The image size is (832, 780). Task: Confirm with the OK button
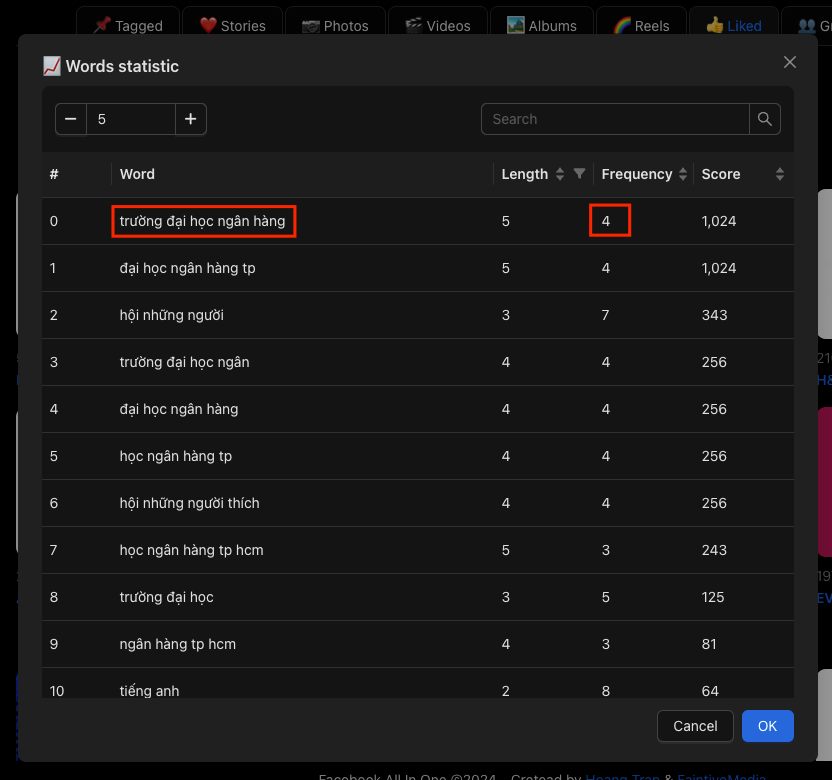[x=767, y=726]
